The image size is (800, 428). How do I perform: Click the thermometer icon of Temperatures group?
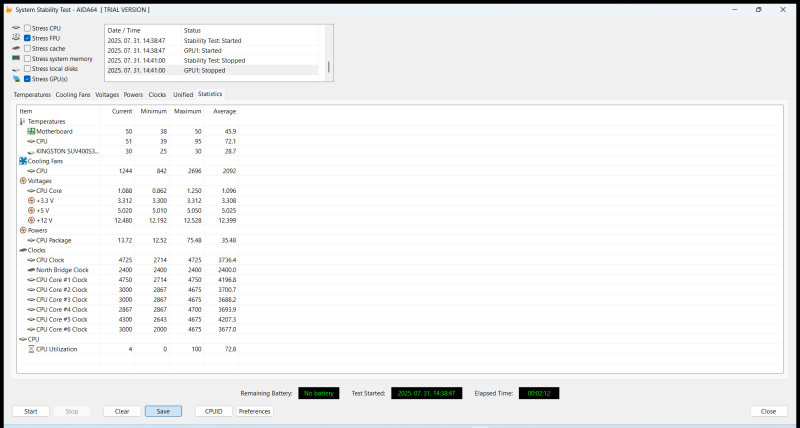click(22, 121)
